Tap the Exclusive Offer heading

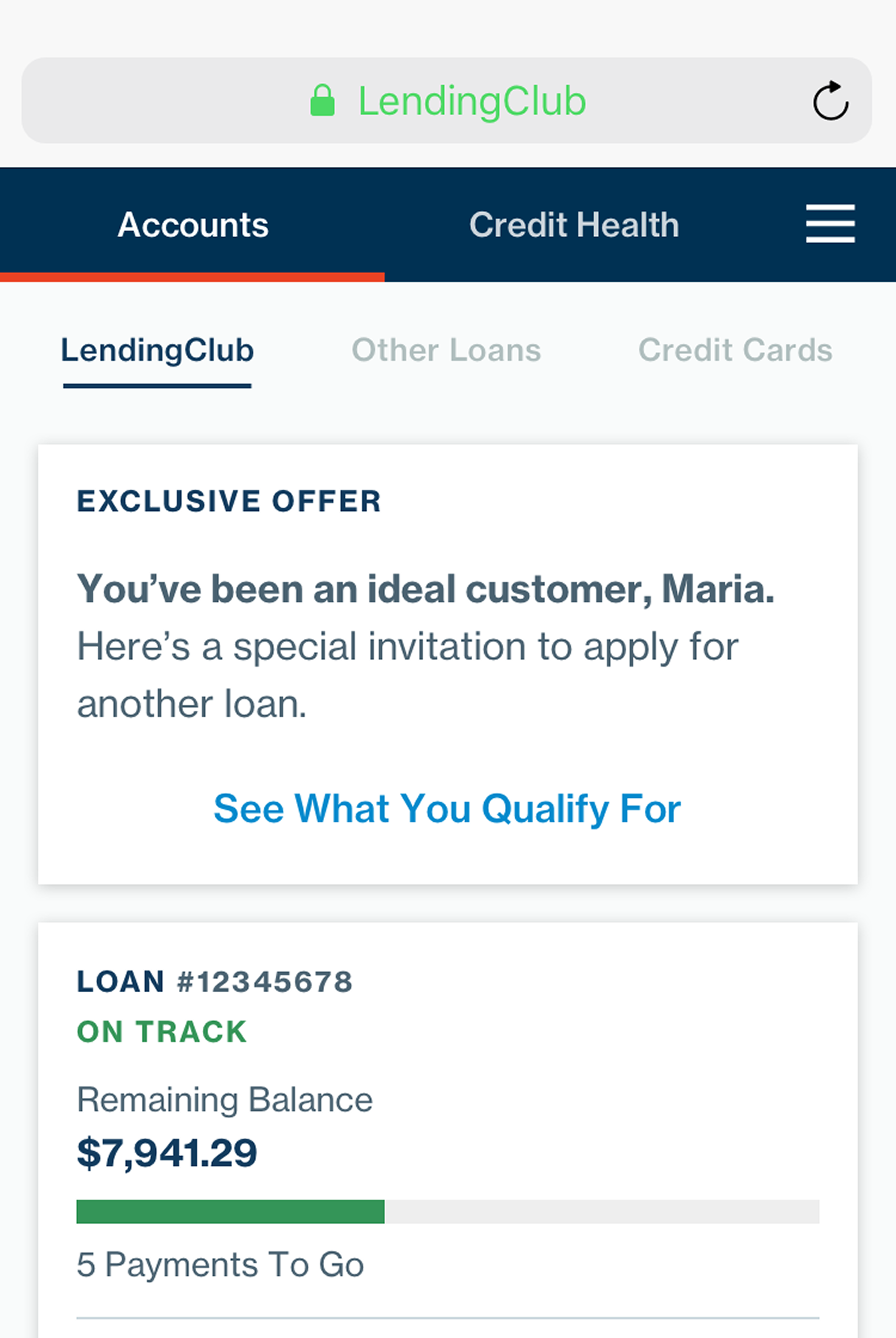229,501
